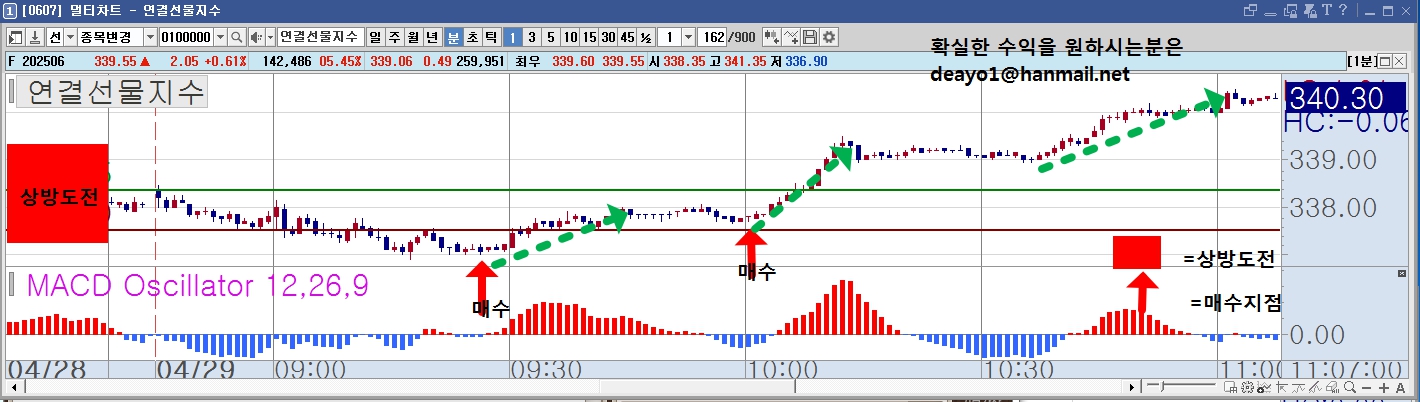
Task: Select 주 weekly period toggle
Action: 394,37
